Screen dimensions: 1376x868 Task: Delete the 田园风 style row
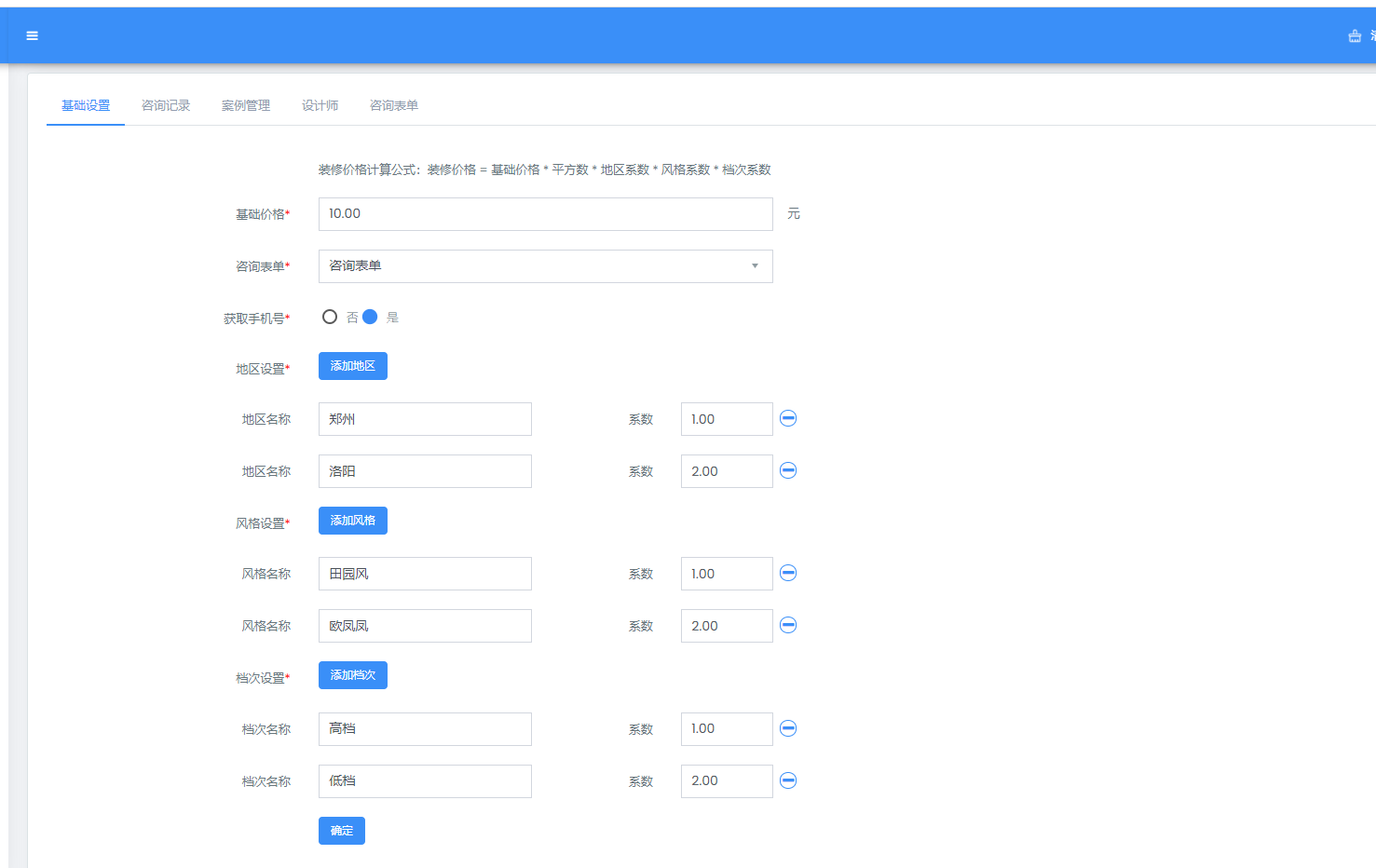click(788, 573)
